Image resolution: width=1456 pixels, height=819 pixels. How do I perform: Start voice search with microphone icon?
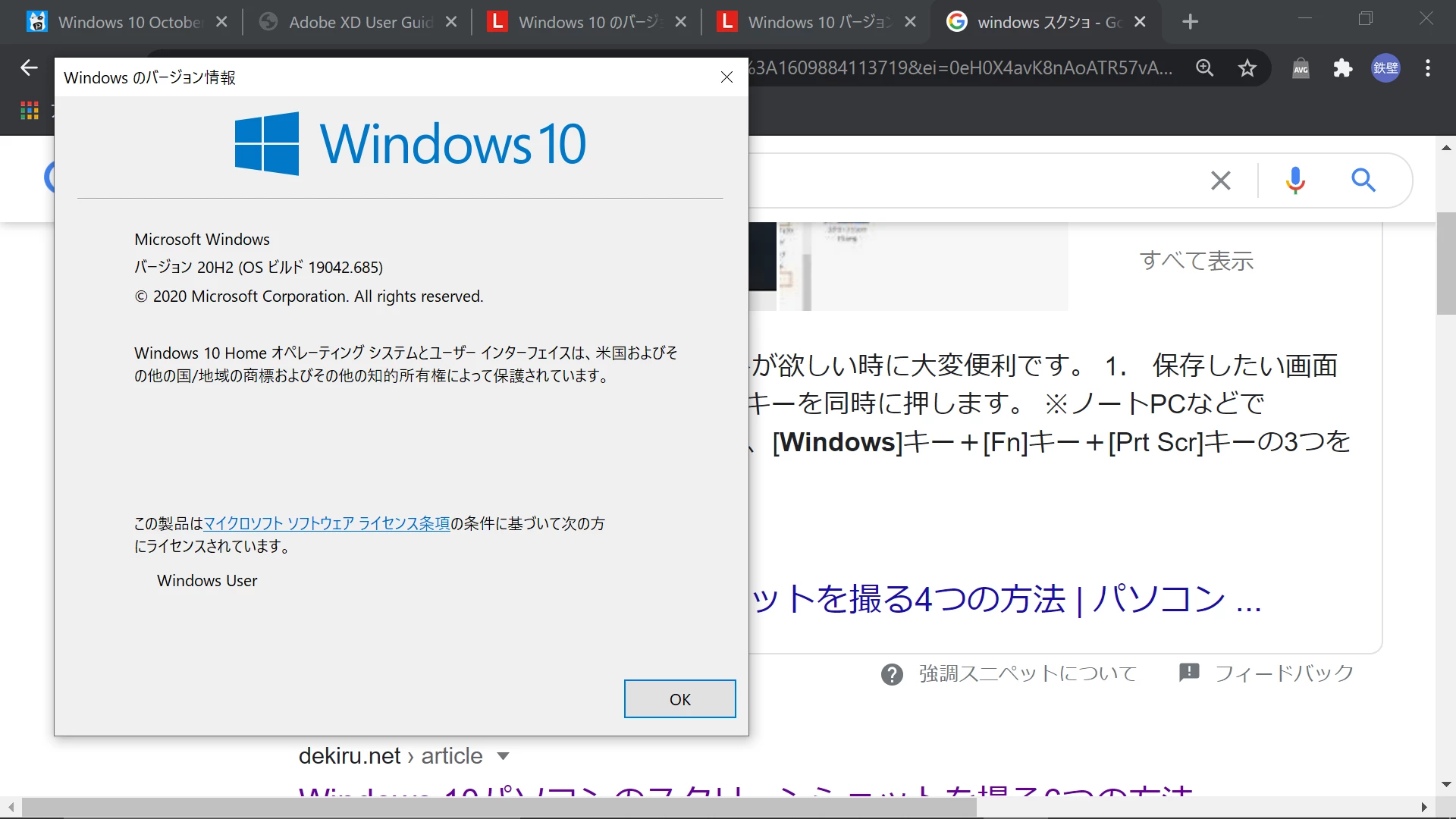click(x=1295, y=180)
